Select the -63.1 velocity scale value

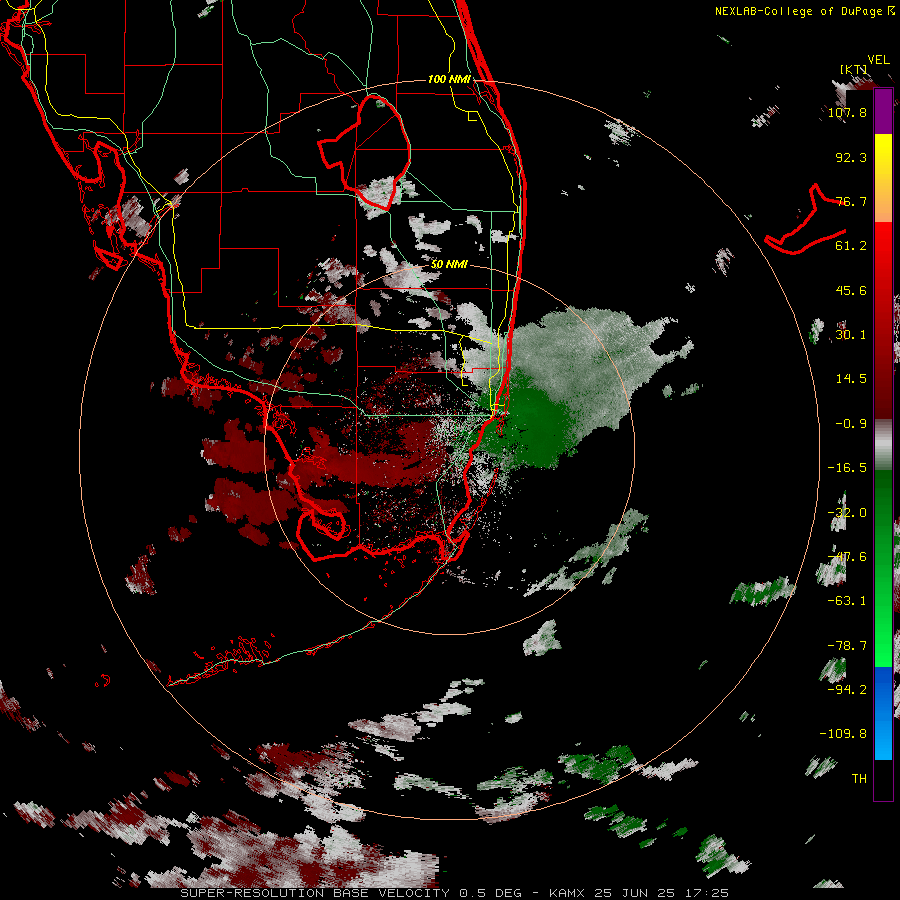pos(847,601)
